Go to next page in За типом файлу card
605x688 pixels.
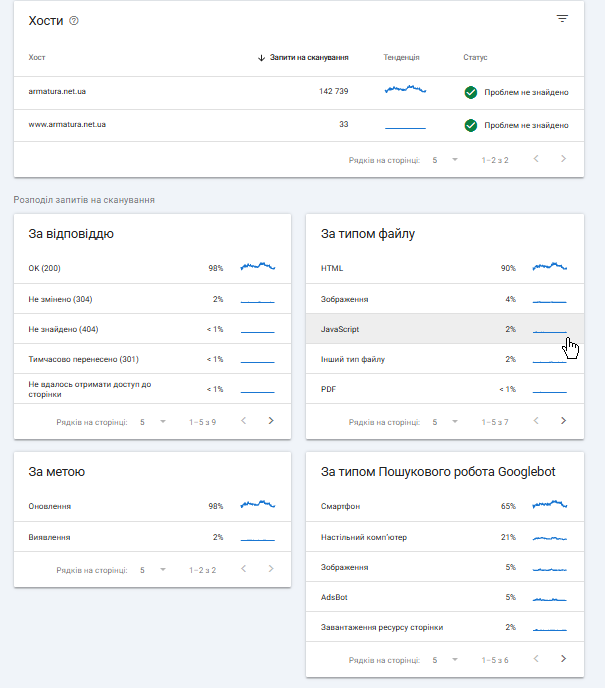point(563,421)
